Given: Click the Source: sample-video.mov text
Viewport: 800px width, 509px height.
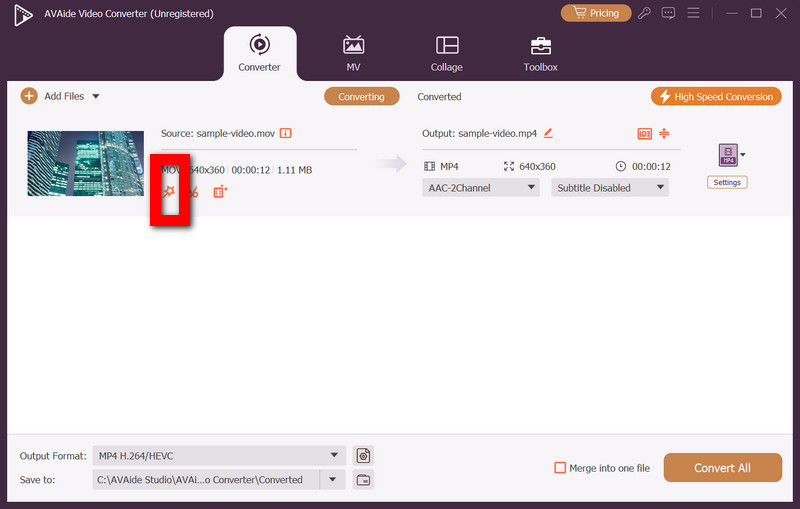Looking at the screenshot, I should pyautogui.click(x=218, y=133).
